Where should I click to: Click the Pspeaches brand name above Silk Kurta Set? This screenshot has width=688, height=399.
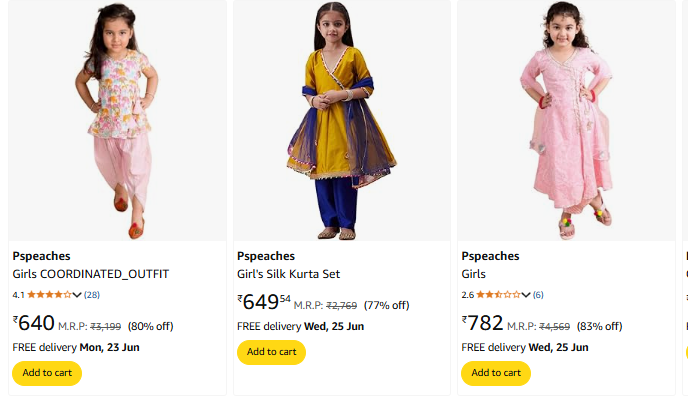coord(266,256)
